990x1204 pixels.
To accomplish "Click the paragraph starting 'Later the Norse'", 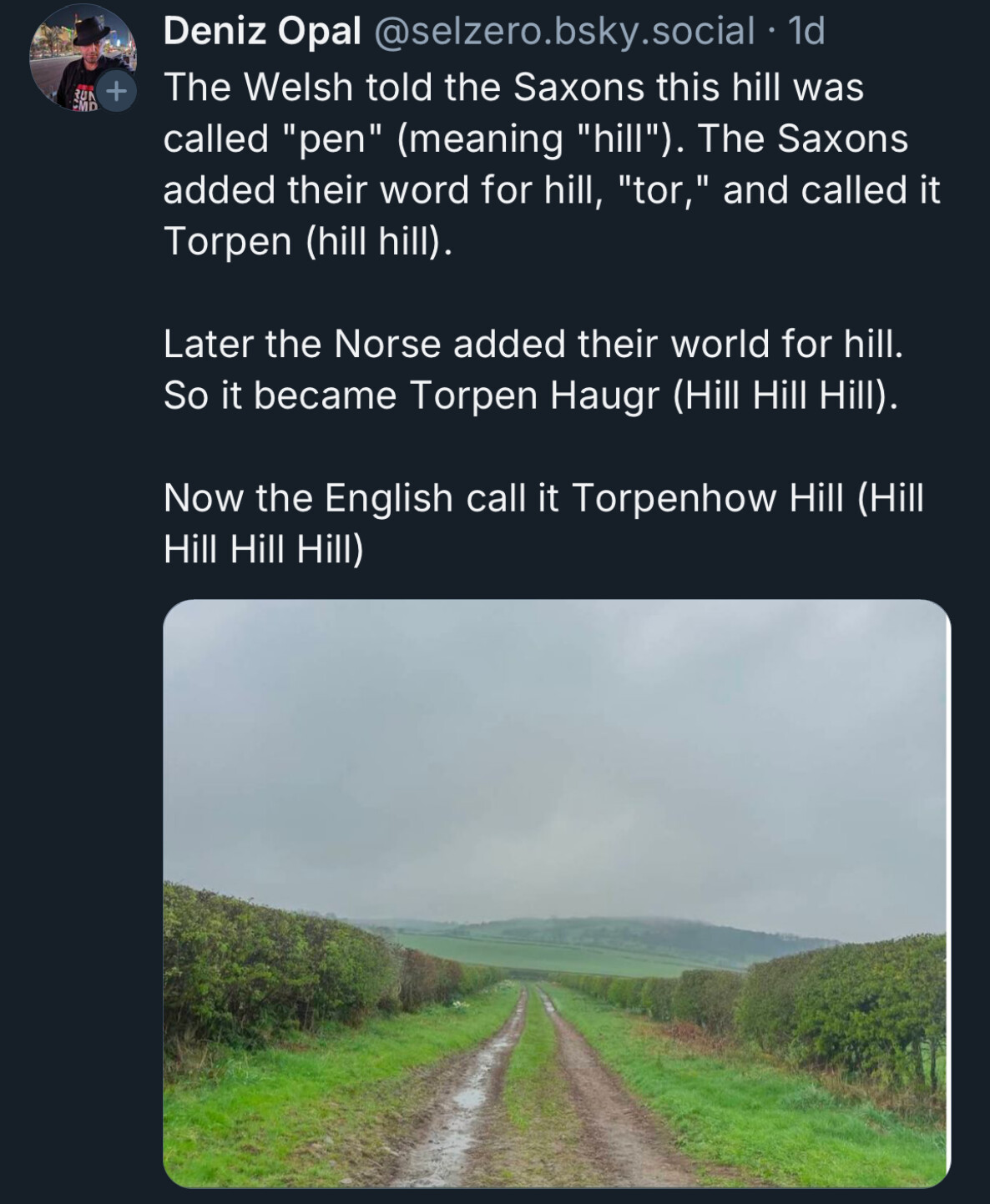I will pyautogui.click(x=533, y=370).
